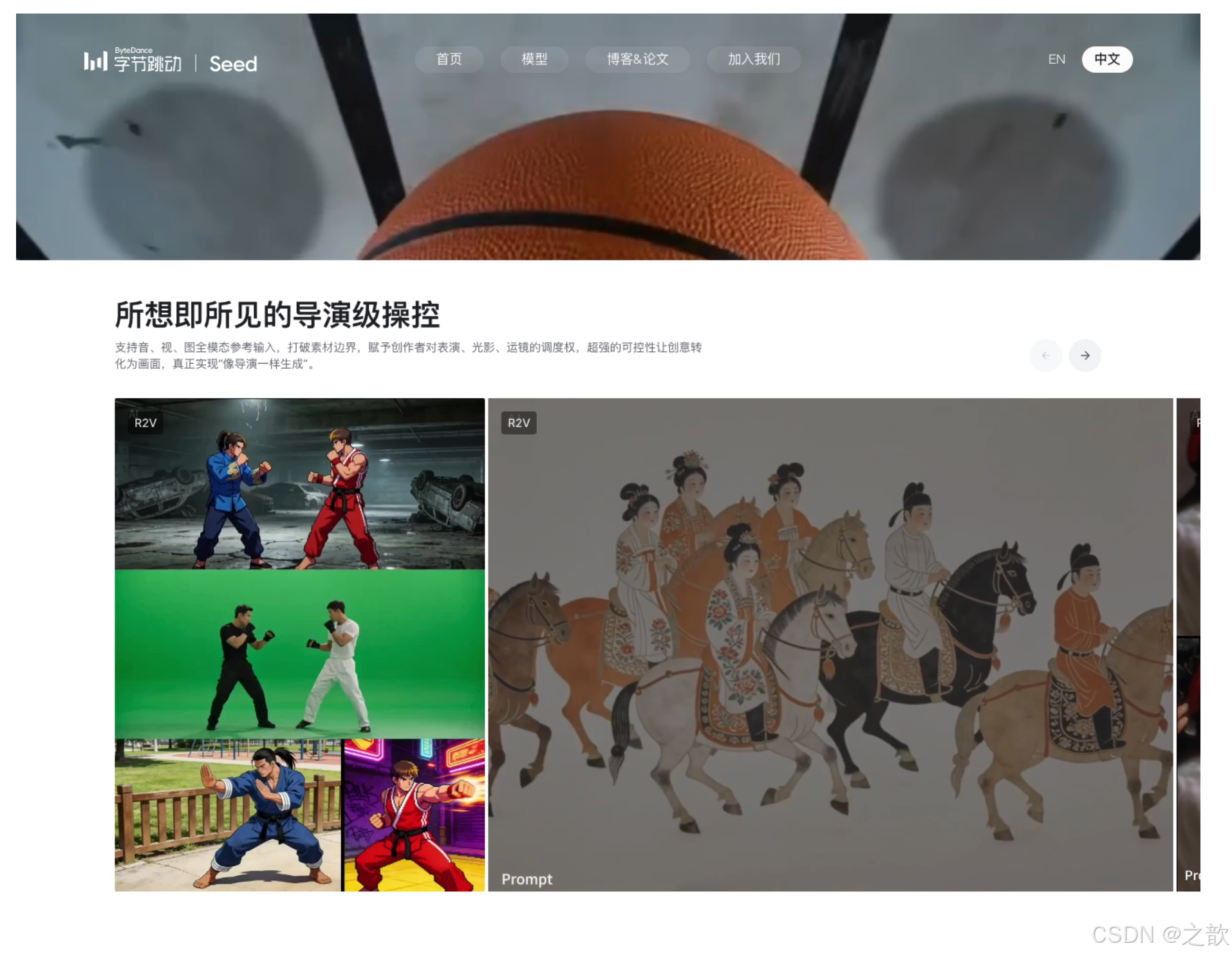
Task: Open the 加入我们 navigation item
Action: [x=754, y=59]
